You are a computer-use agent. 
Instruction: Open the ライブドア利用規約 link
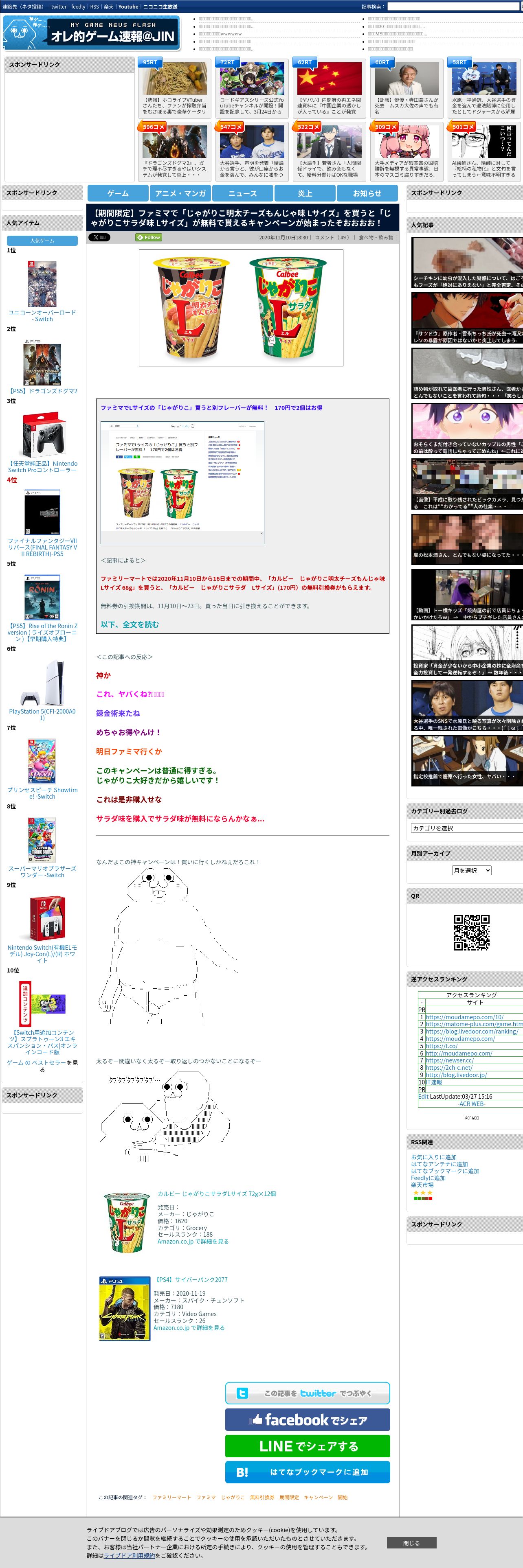(128, 1555)
